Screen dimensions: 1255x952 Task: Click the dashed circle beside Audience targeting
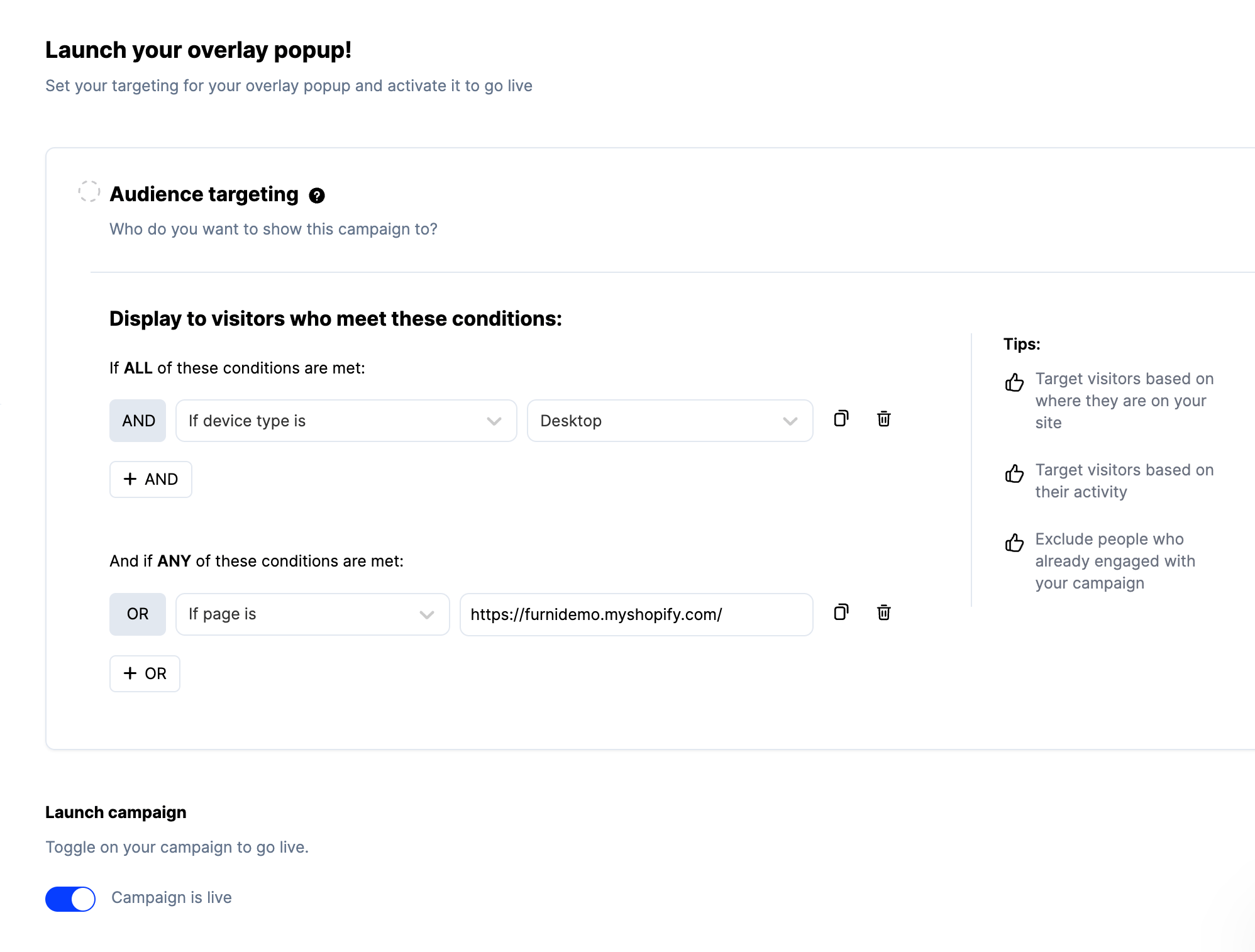pyautogui.click(x=89, y=191)
